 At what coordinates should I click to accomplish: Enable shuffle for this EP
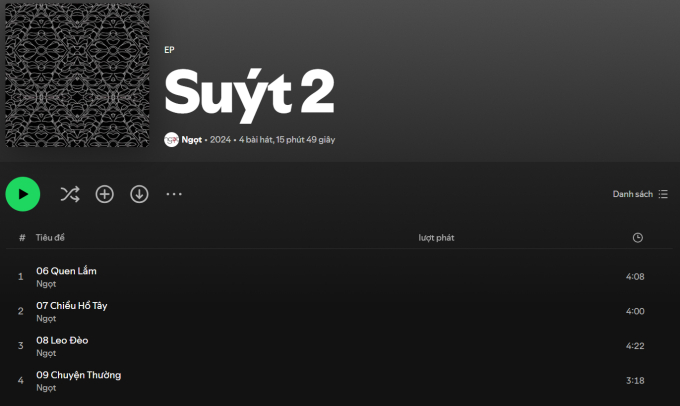70,194
